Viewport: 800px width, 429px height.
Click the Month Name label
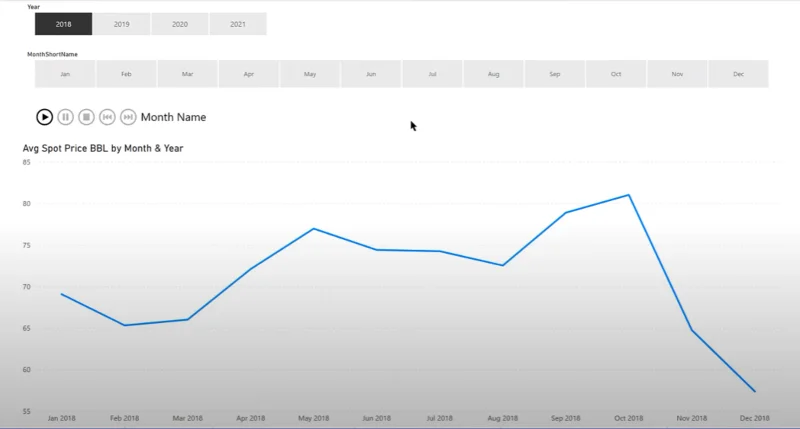coord(173,117)
